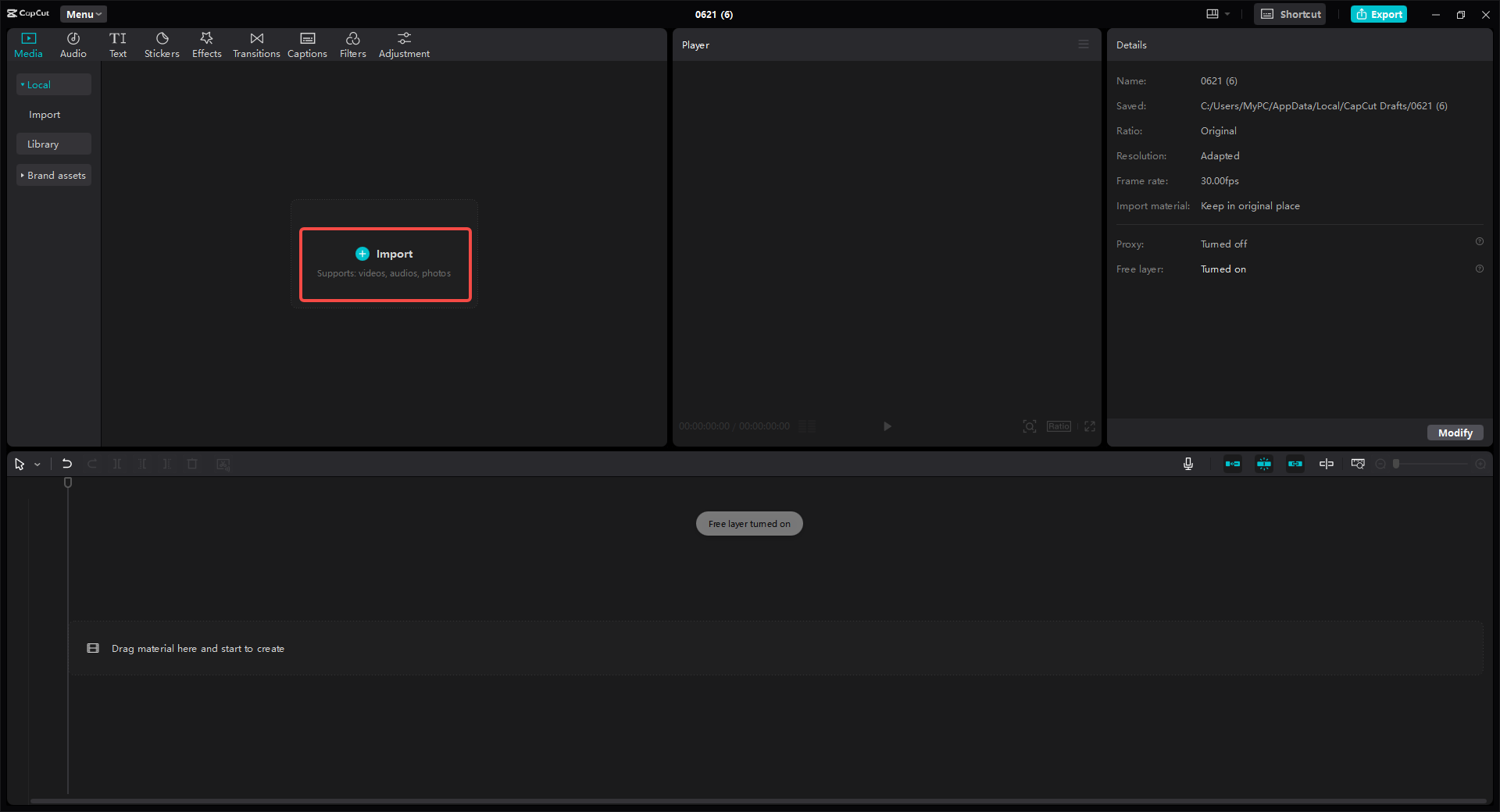Redo the last action
Screen dimensions: 1500x812
click(x=92, y=464)
